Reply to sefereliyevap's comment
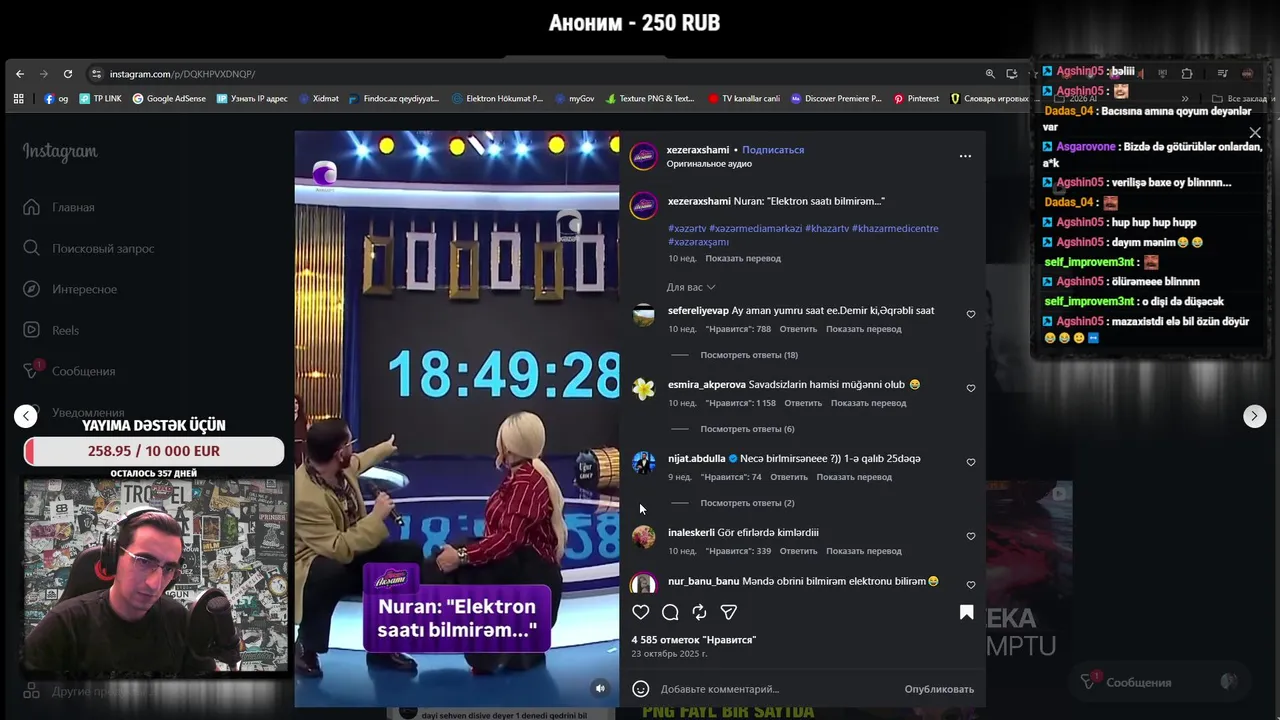The image size is (1280, 720). 798,329
